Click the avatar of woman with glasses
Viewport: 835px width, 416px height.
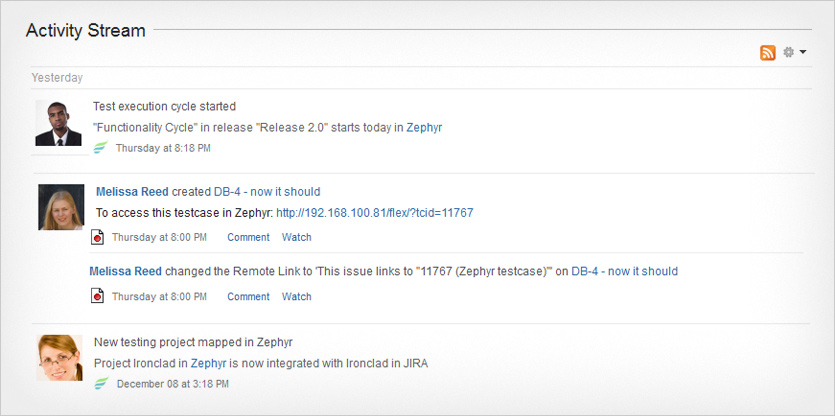click(x=60, y=357)
